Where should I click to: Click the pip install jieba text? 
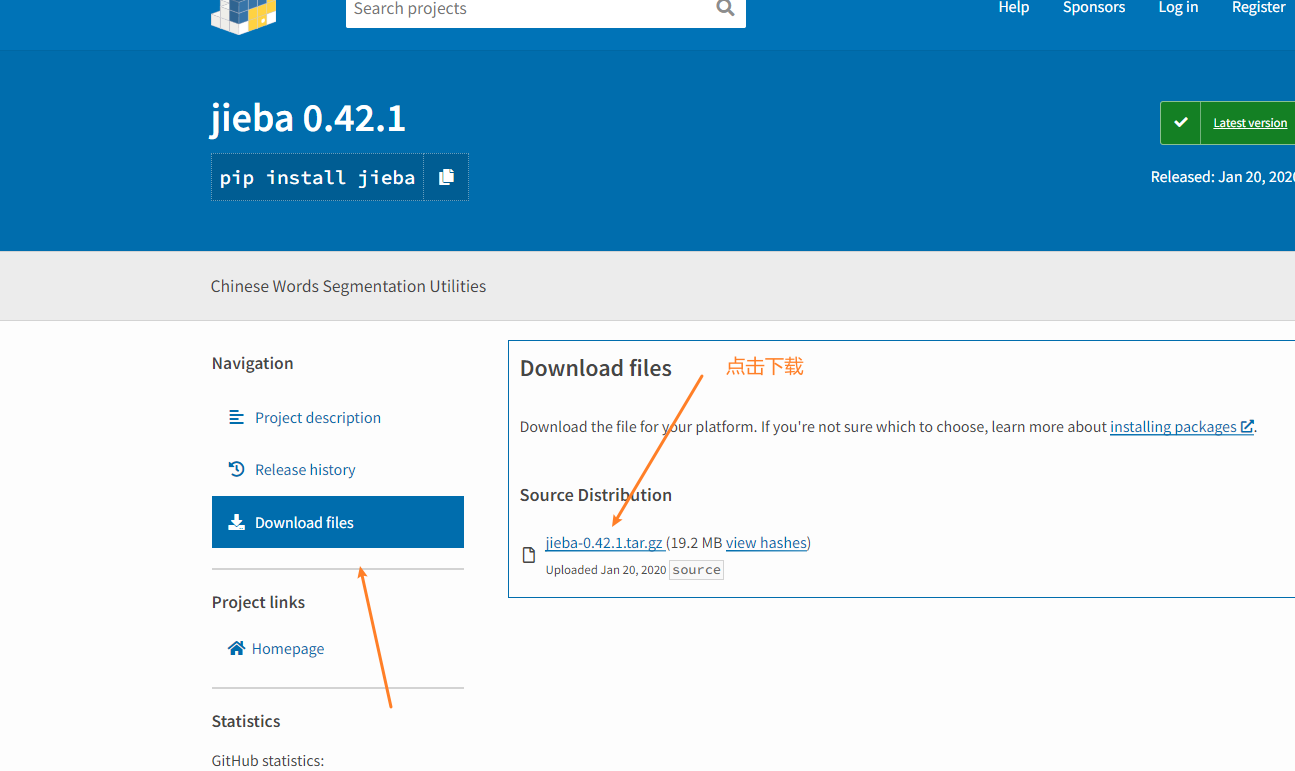(317, 178)
